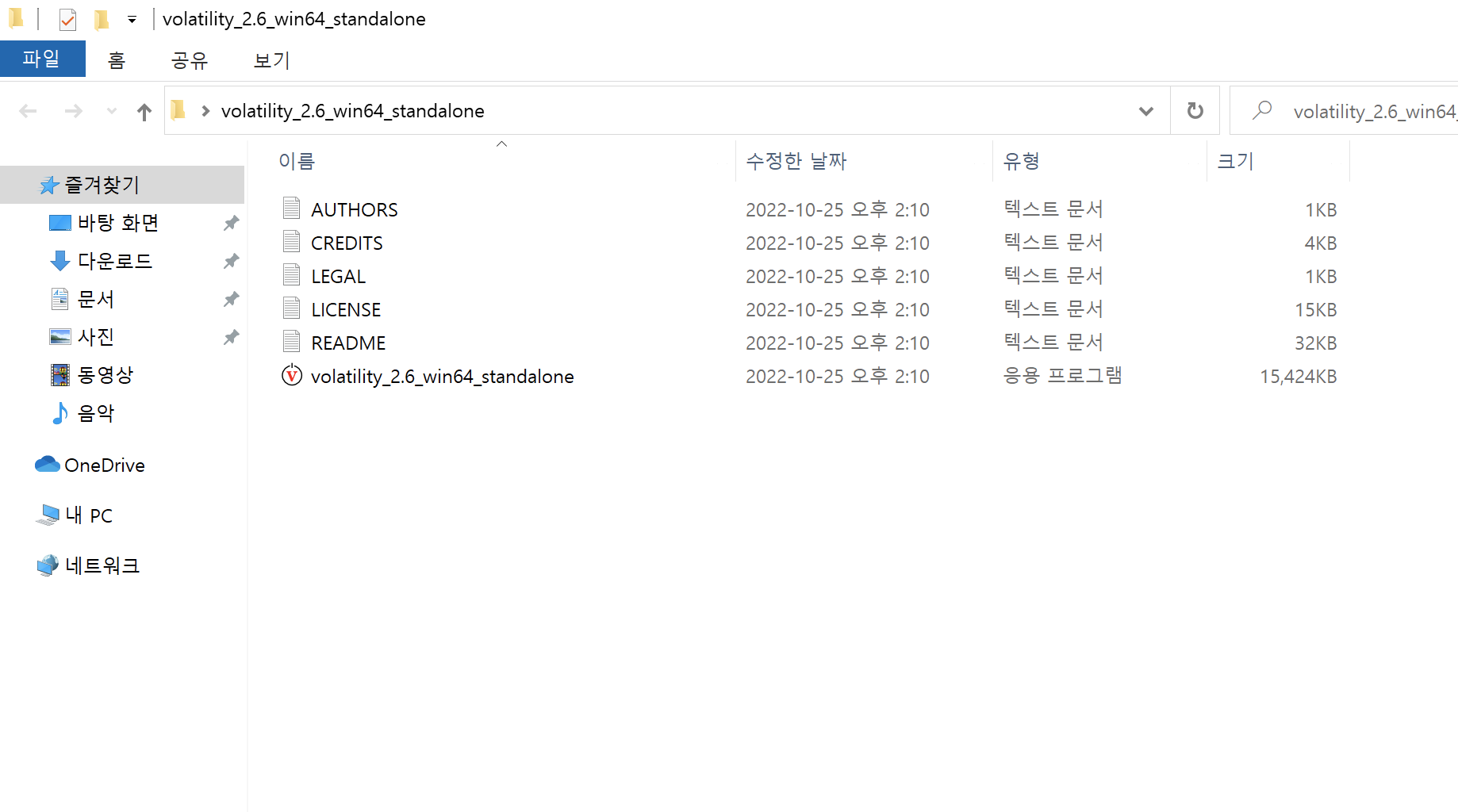The image size is (1458, 812).
Task: Expand the breadcrumb chevron before folder name
Action: pos(205,111)
